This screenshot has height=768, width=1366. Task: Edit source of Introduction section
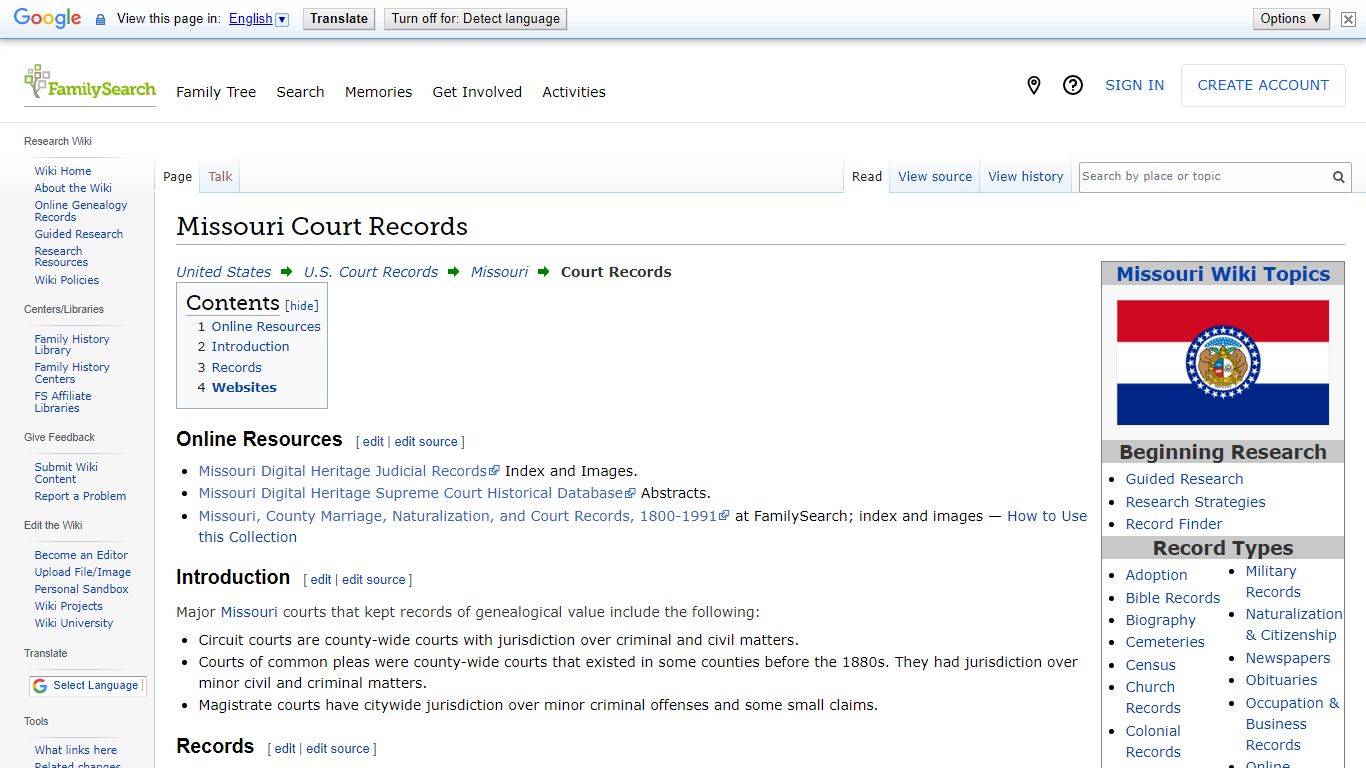pyautogui.click(x=374, y=580)
